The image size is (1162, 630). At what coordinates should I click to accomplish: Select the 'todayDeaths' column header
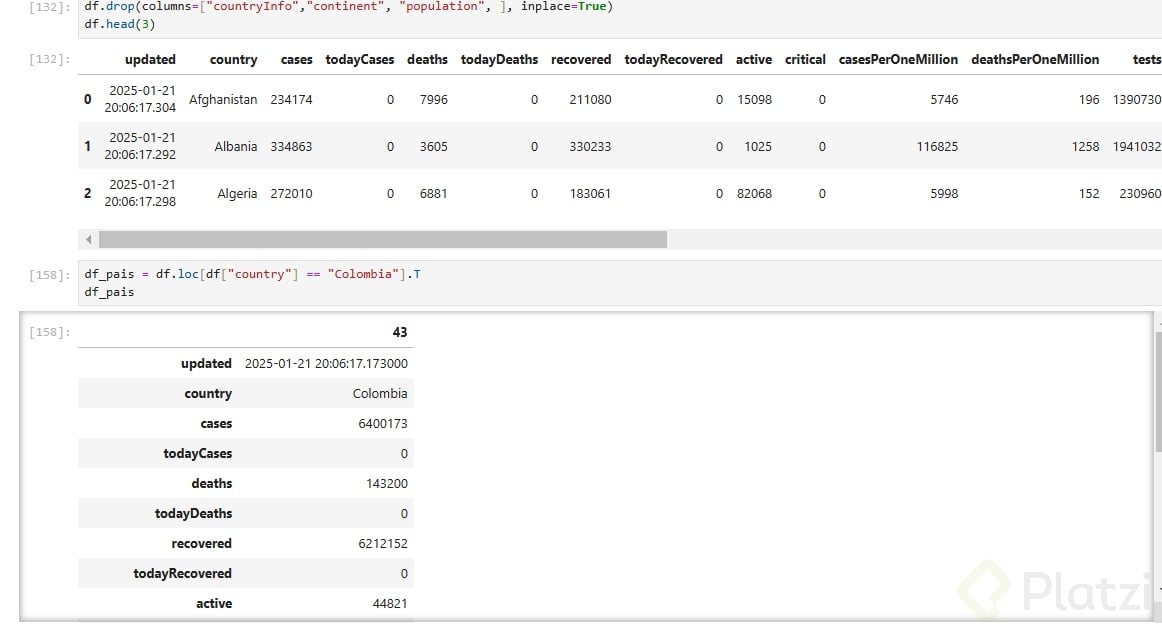tap(499, 59)
